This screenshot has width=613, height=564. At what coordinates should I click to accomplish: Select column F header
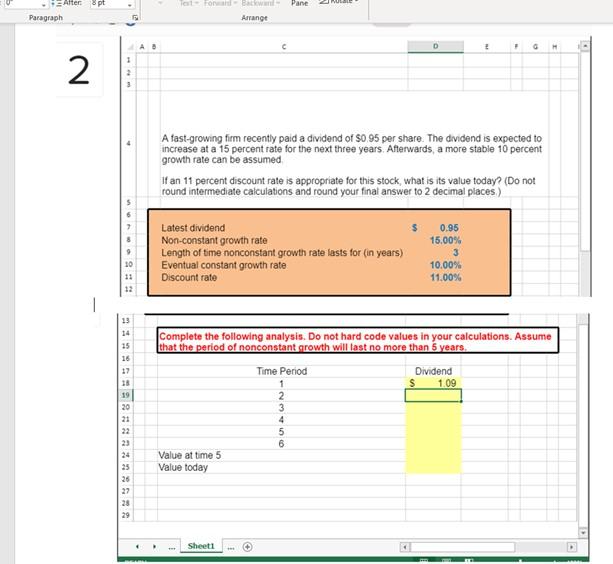(x=516, y=47)
